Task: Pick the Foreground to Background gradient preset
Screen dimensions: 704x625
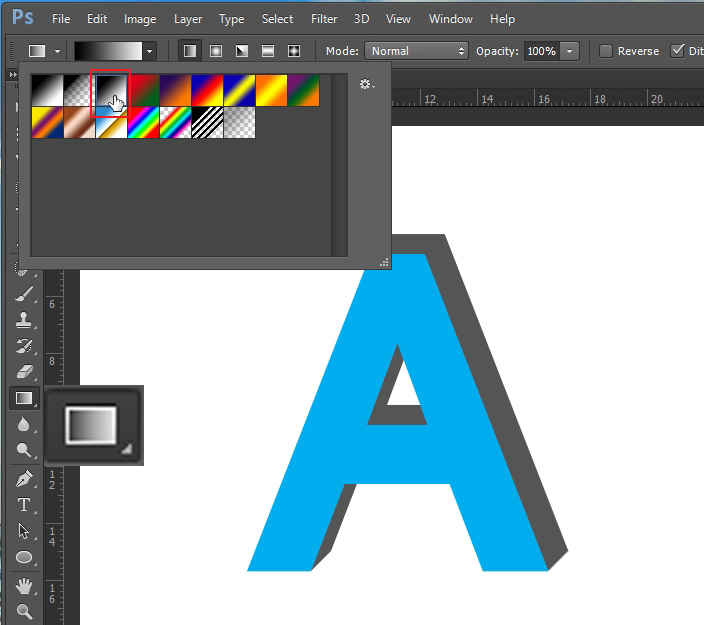Action: pos(47,91)
